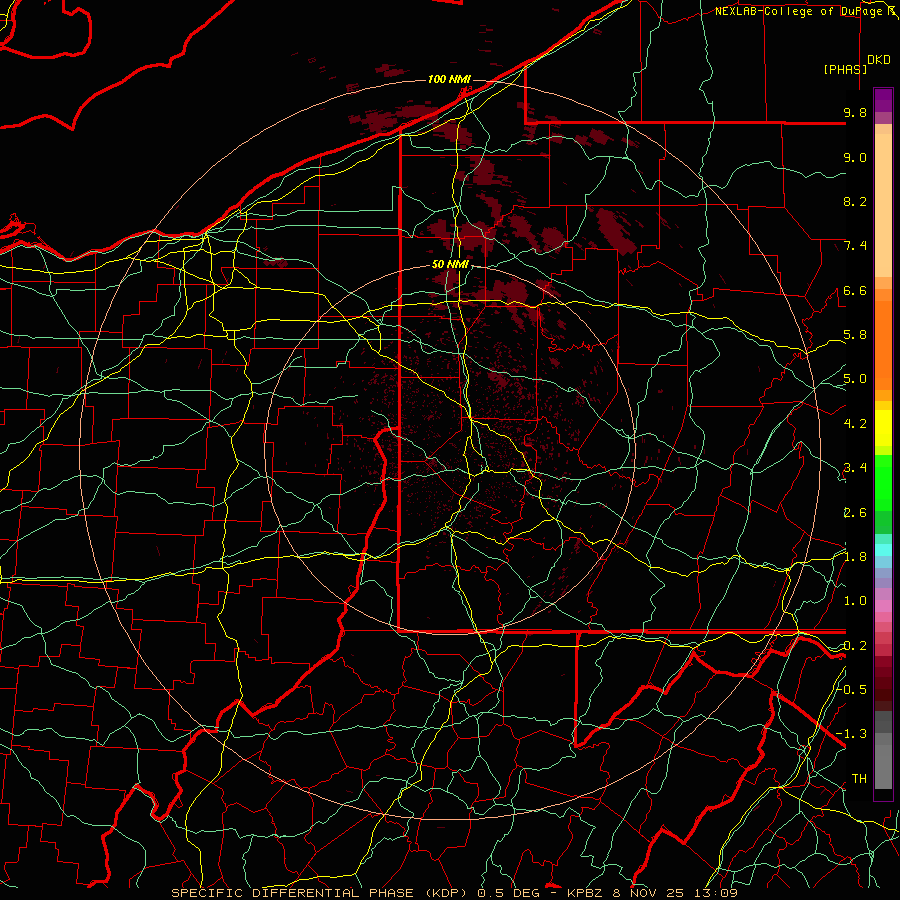Viewport: 900px width, 900px height.
Task: Click the 100 NMI range ring label
Action: coord(449,79)
